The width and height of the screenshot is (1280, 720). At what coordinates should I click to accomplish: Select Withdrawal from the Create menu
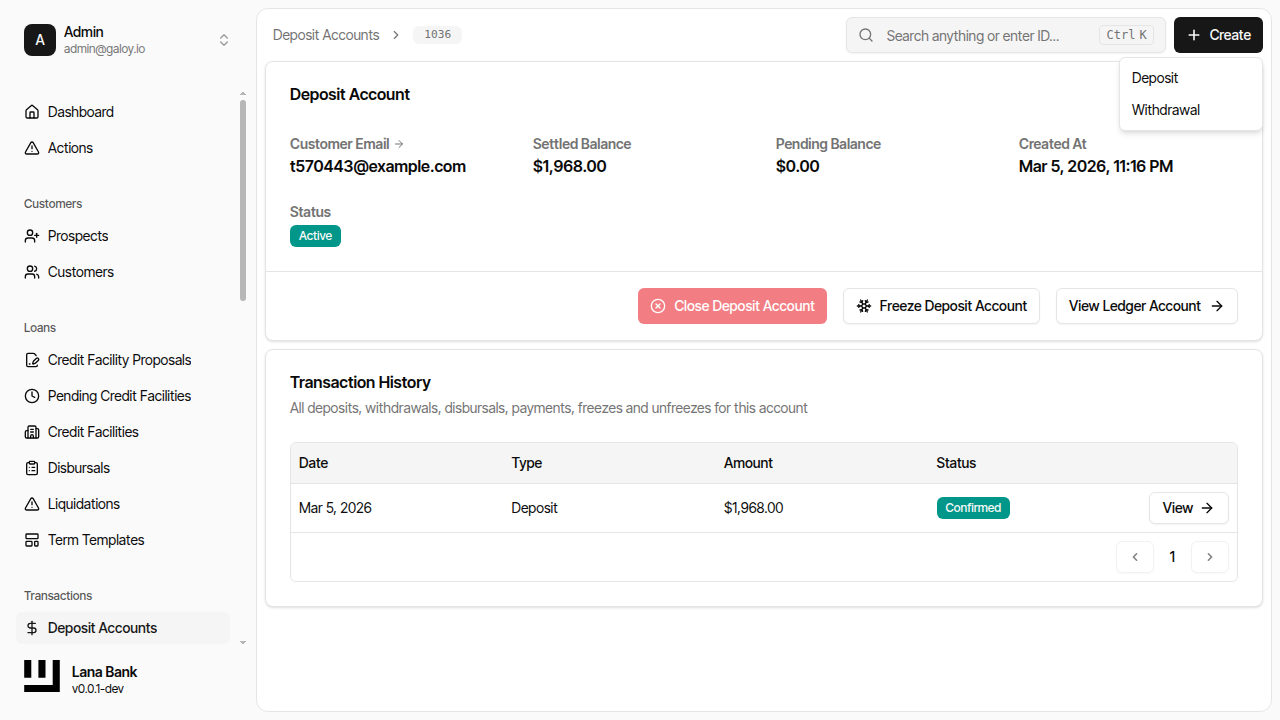[x=1165, y=110]
